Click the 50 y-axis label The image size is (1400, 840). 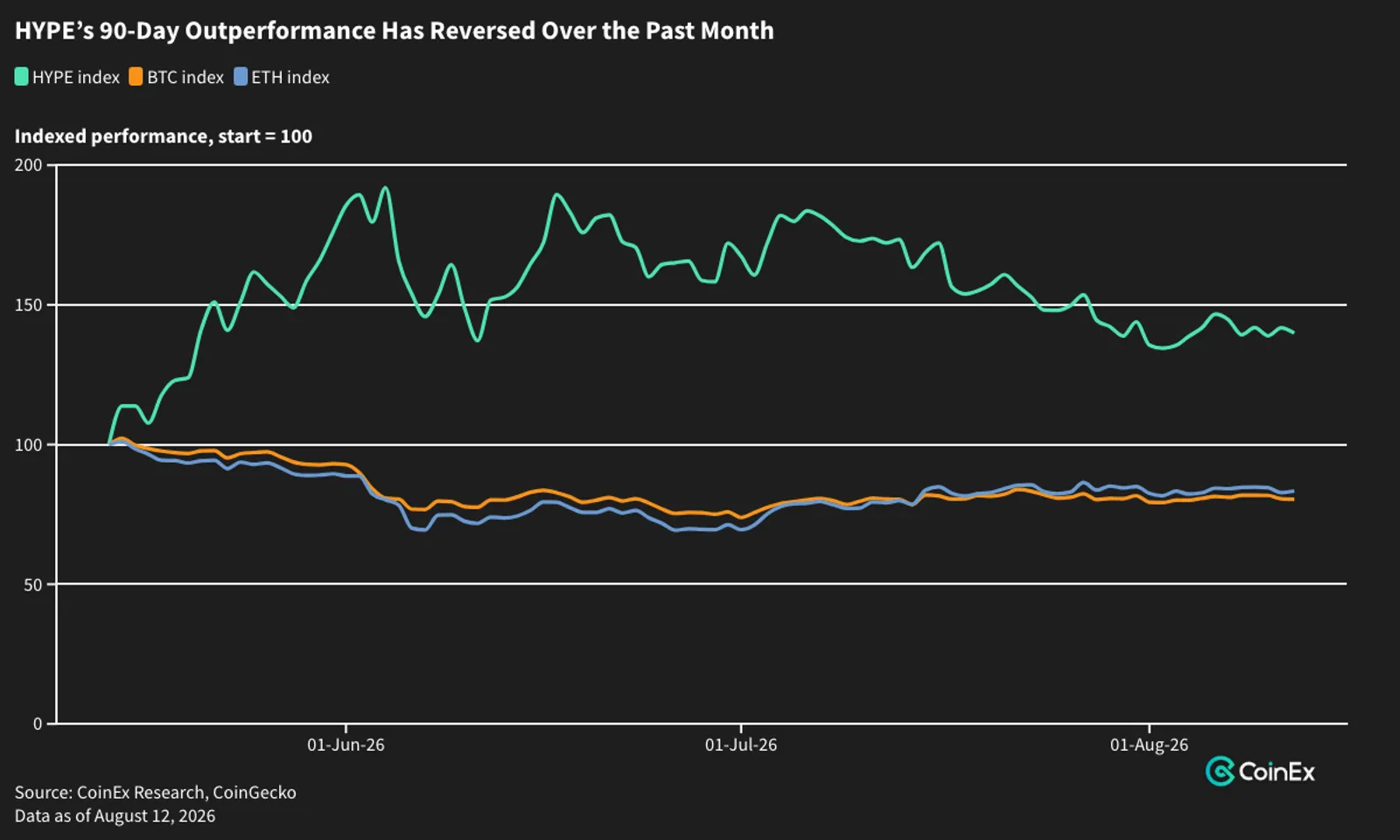(33, 584)
